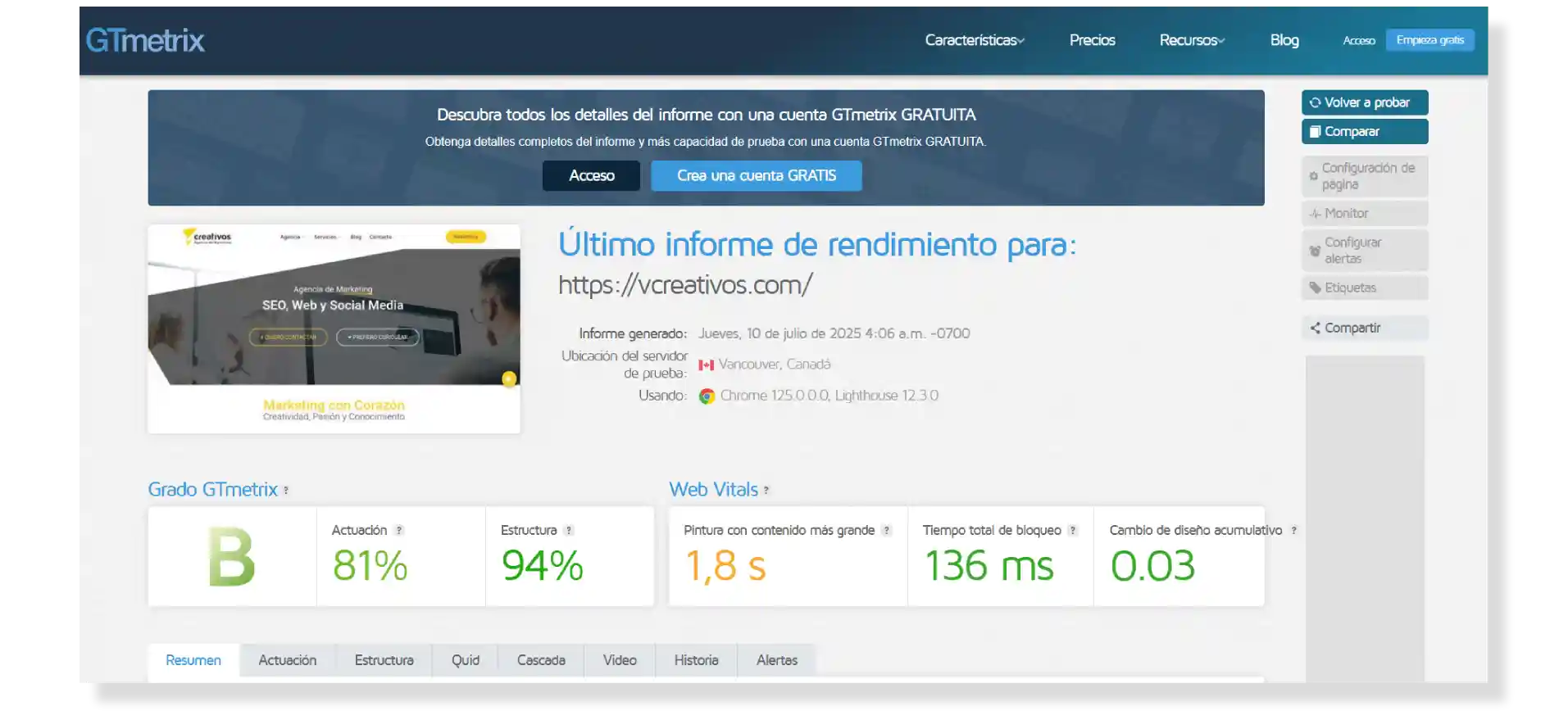Expand the Recursos dropdown menu
Image resolution: width=1568 pixels, height=720 pixels.
pos(1191,40)
